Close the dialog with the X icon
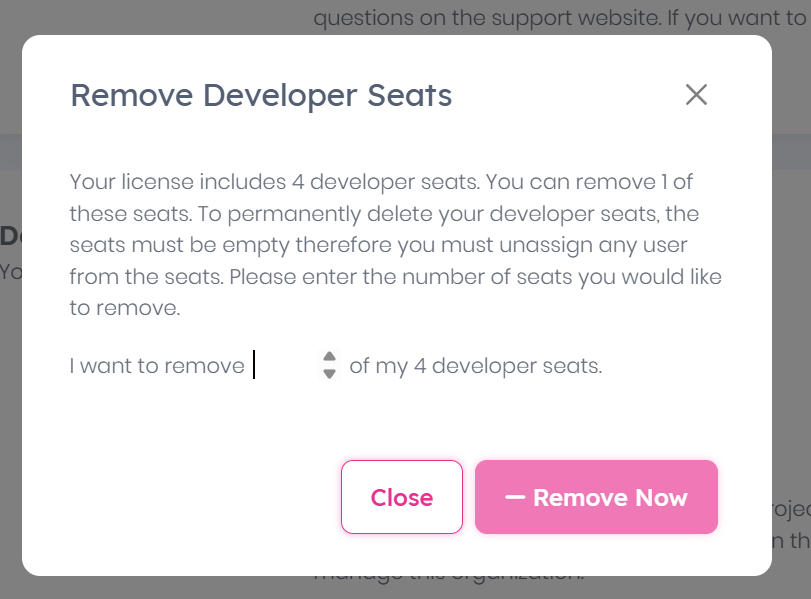Viewport: 811px width, 599px height. point(696,95)
